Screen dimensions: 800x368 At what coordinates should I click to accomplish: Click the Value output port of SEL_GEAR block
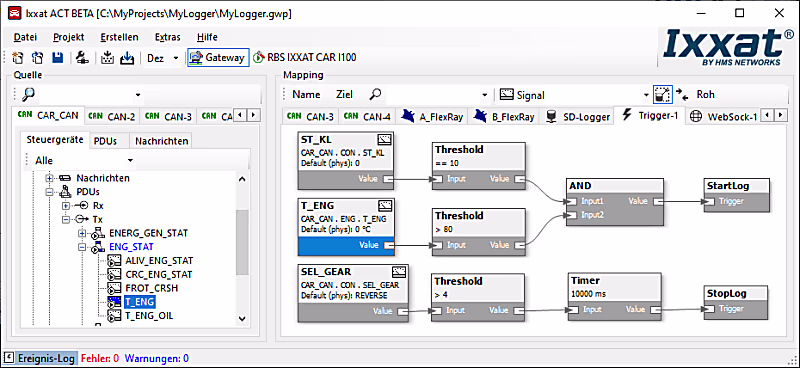point(403,311)
